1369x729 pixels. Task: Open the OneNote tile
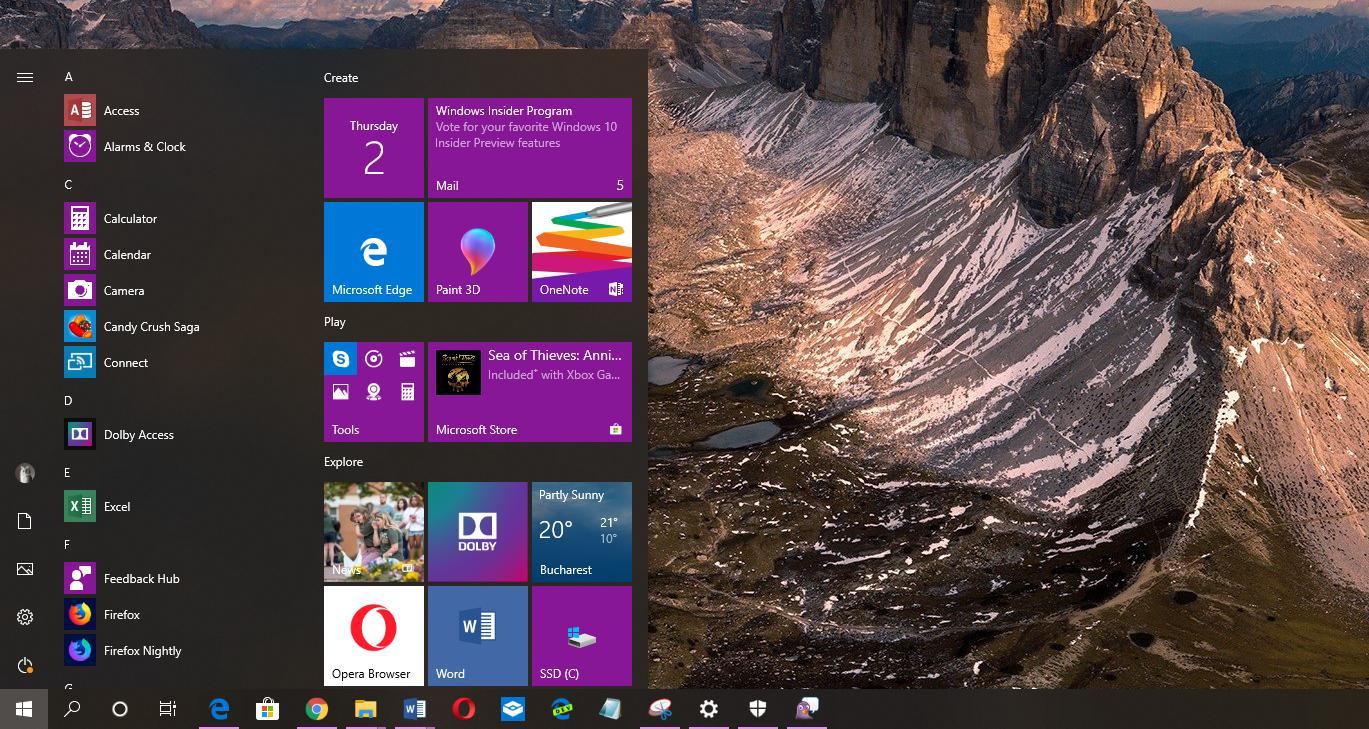click(x=582, y=252)
